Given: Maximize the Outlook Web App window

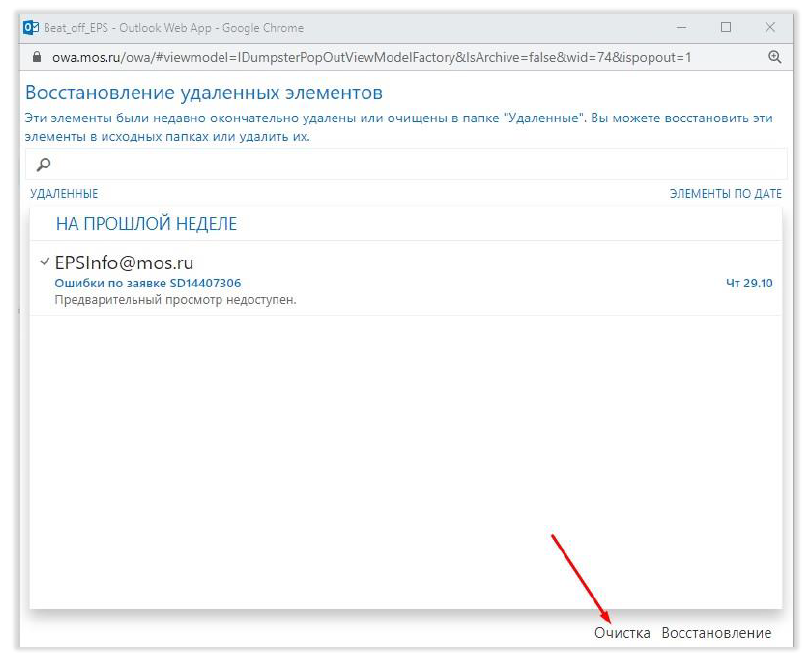Looking at the screenshot, I should [x=726, y=27].
